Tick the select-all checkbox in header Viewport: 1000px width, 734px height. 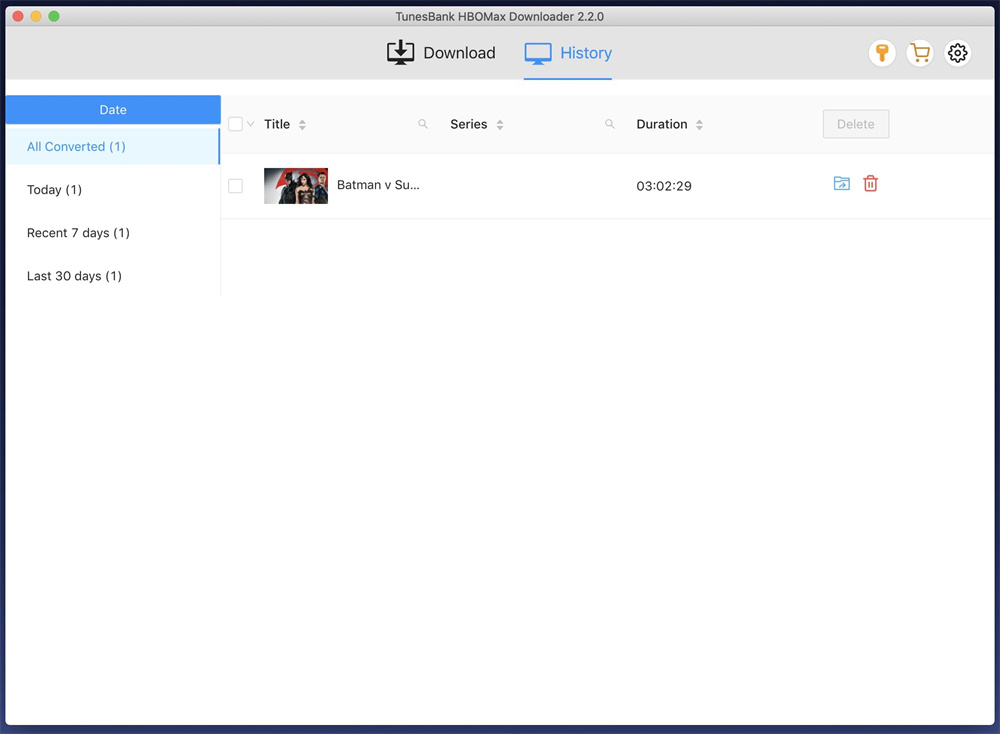235,124
